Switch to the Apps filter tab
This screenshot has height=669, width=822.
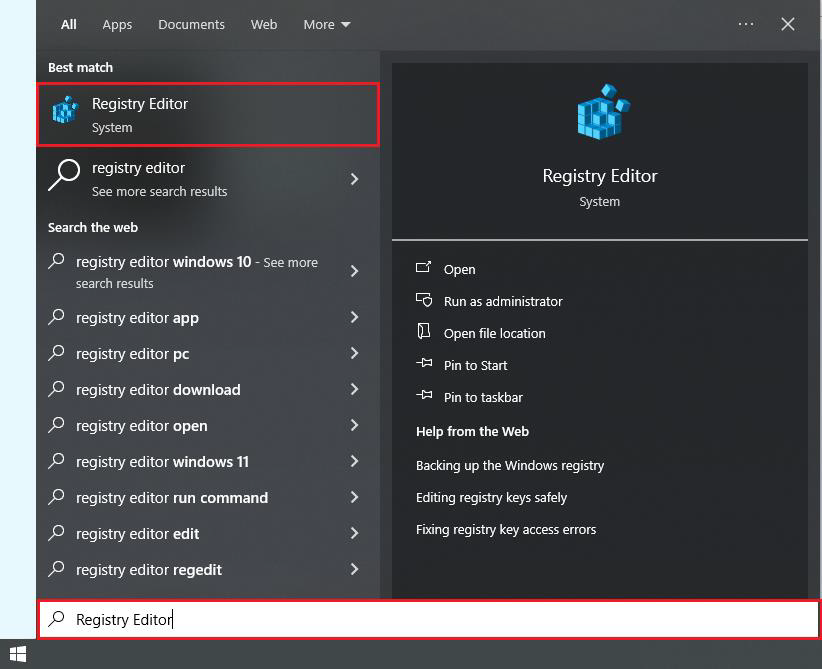(x=117, y=24)
